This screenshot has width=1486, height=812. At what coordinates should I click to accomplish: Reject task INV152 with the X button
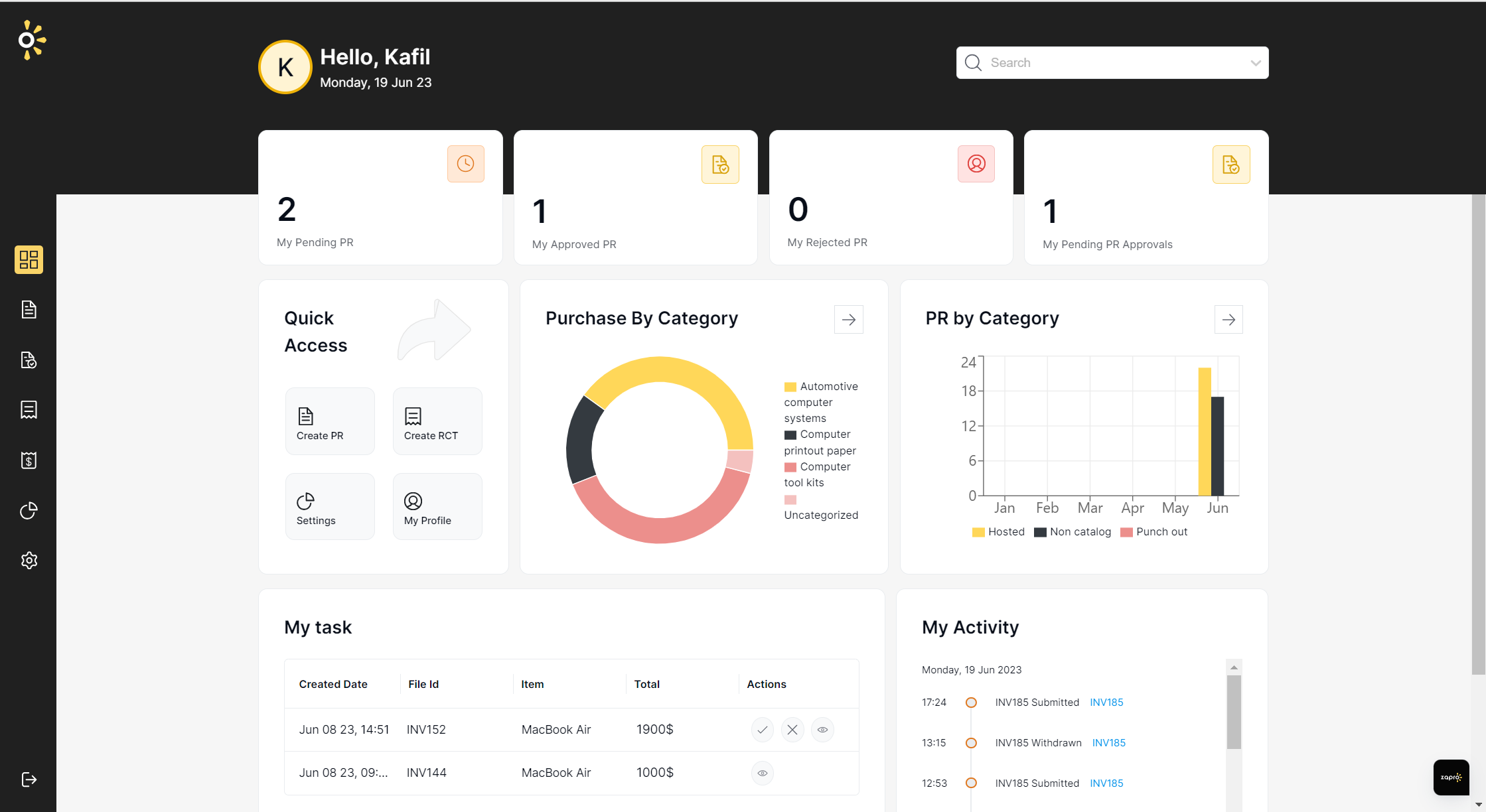click(x=792, y=729)
